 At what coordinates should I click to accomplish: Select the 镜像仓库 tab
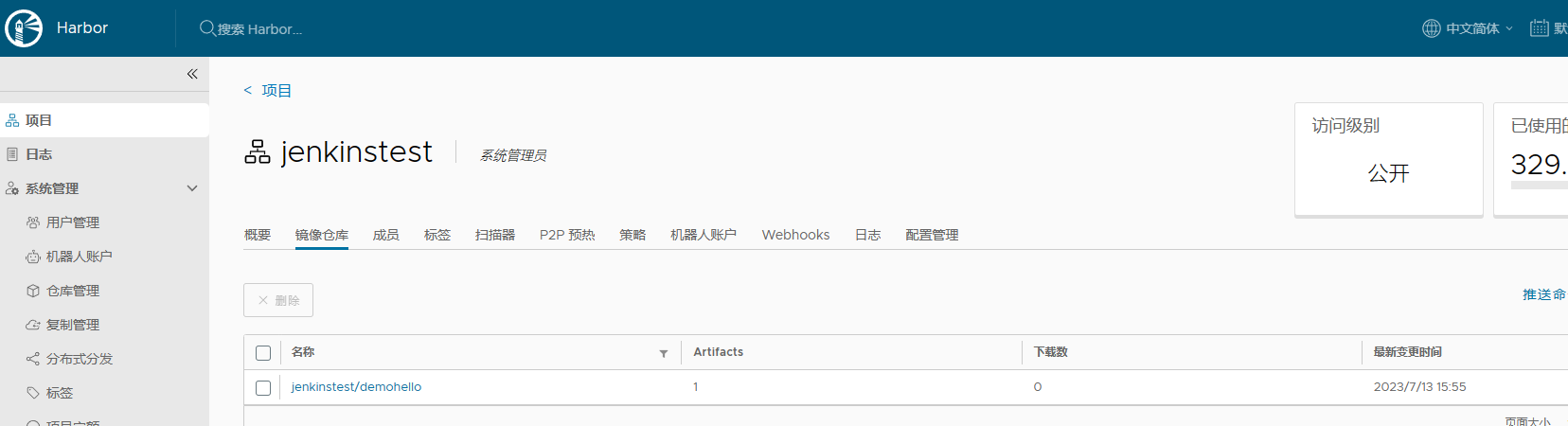tap(322, 235)
